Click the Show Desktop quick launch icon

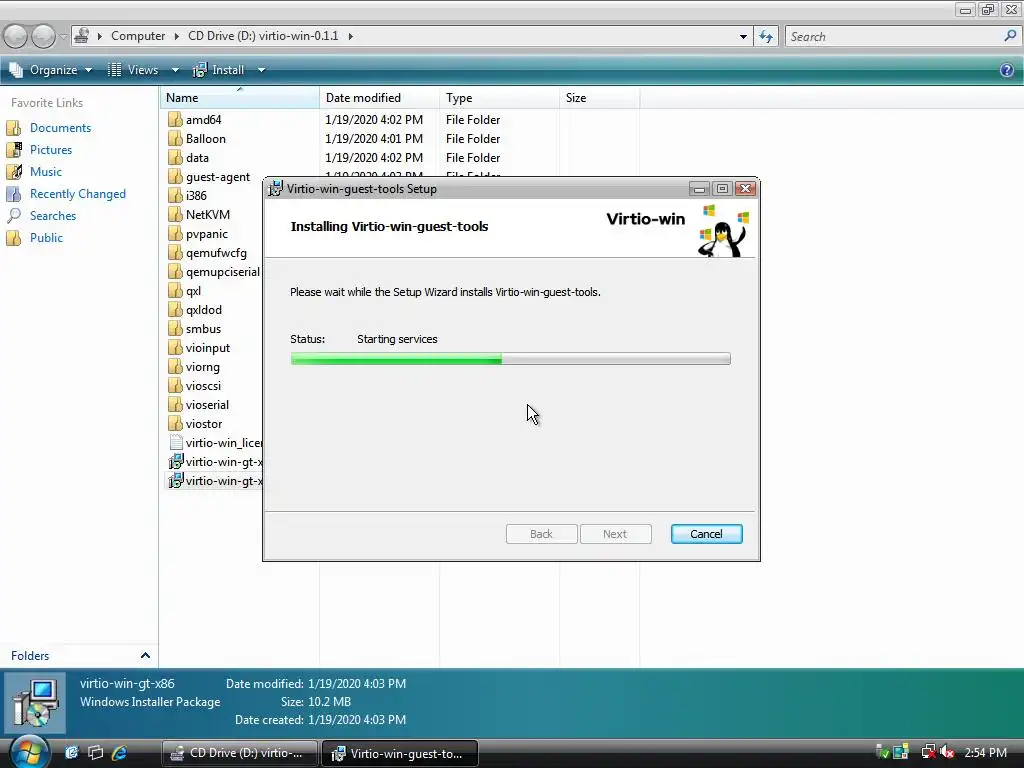[x=71, y=753]
